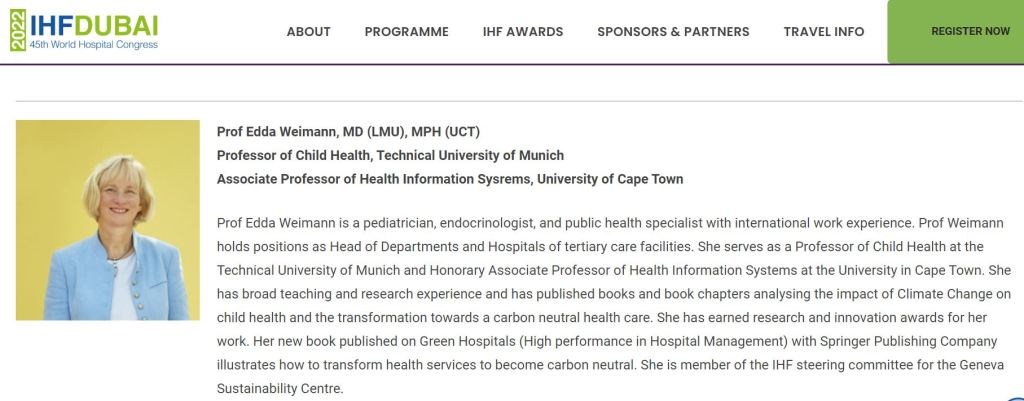The height and width of the screenshot is (401, 1024).
Task: Open SPONSORS & PARTNERS navigation item
Action: (673, 32)
